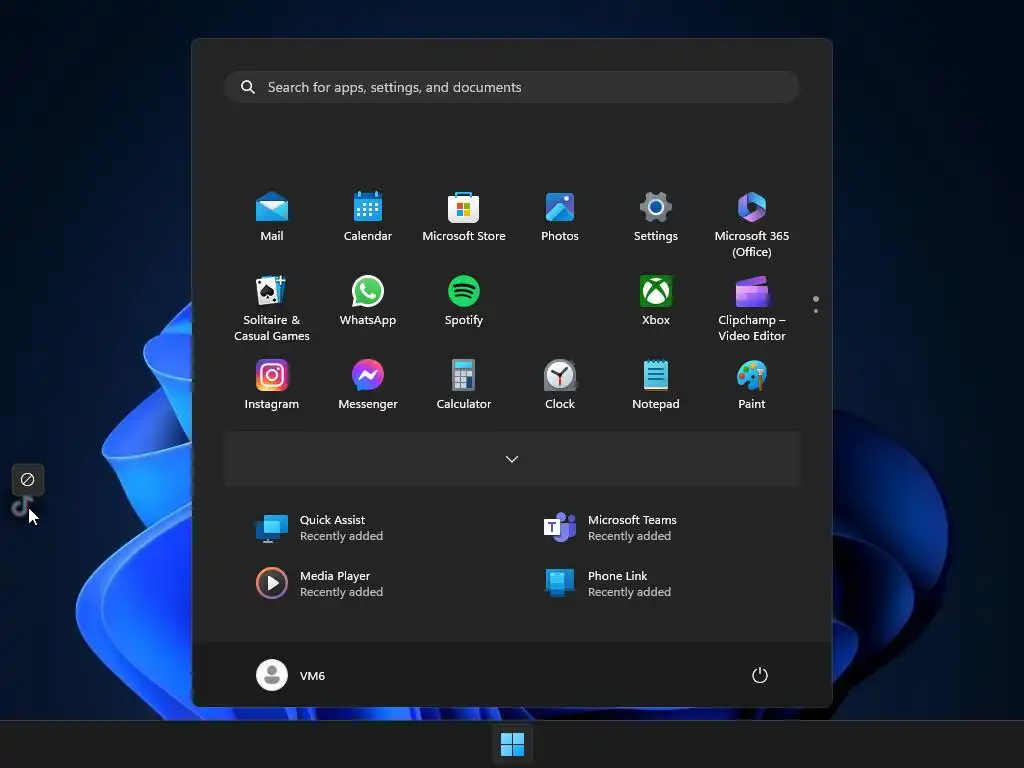Open Microsoft Store
This screenshot has width=1024, height=768.
[x=464, y=217]
